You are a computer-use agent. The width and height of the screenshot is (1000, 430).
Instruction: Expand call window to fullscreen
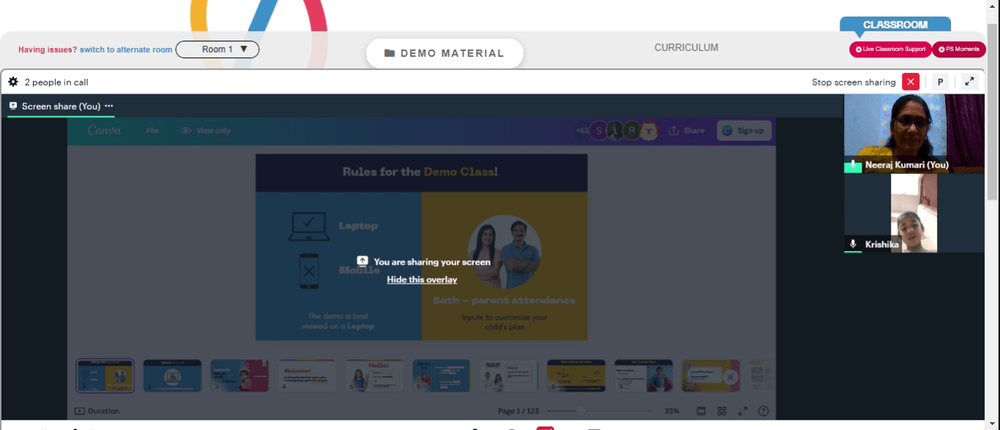pyautogui.click(x=969, y=82)
